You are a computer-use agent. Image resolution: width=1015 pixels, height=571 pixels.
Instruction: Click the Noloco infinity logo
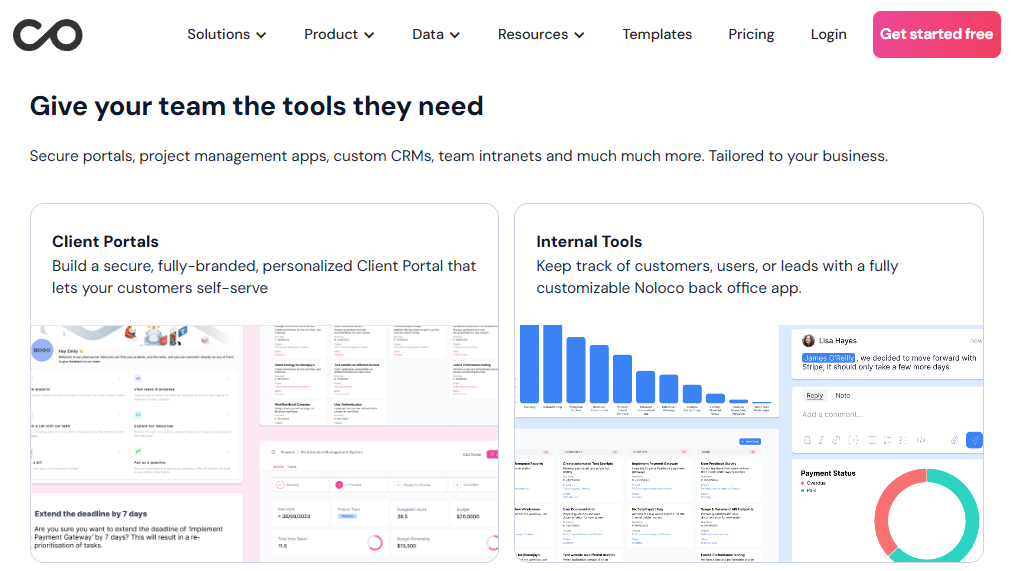coord(48,34)
